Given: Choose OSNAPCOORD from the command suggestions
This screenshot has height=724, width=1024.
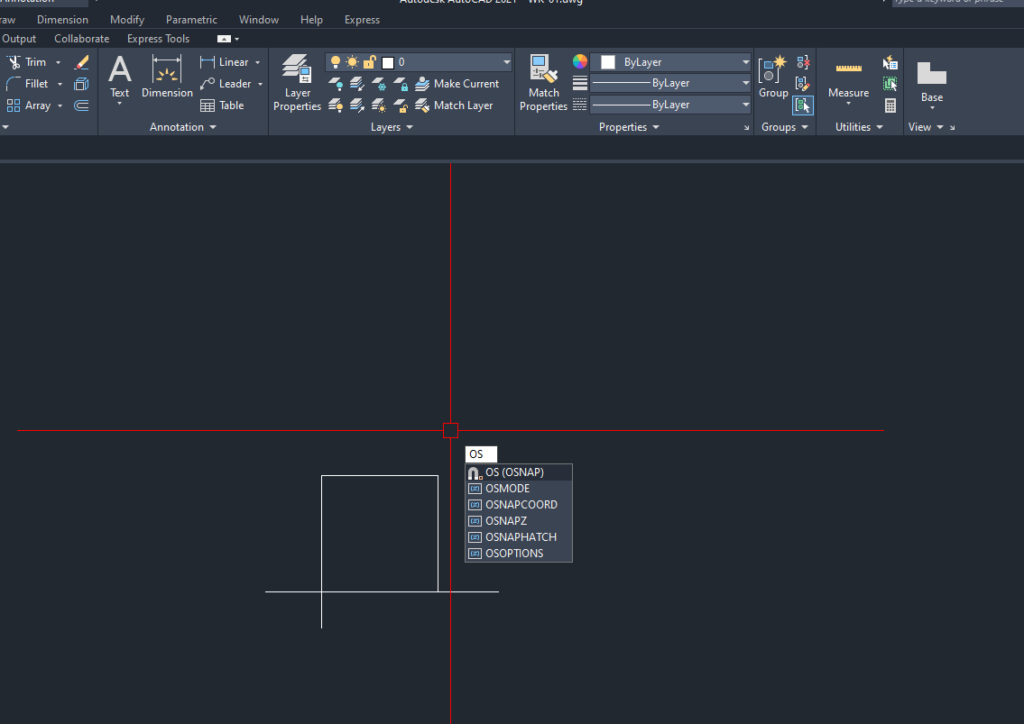Looking at the screenshot, I should tap(521, 505).
